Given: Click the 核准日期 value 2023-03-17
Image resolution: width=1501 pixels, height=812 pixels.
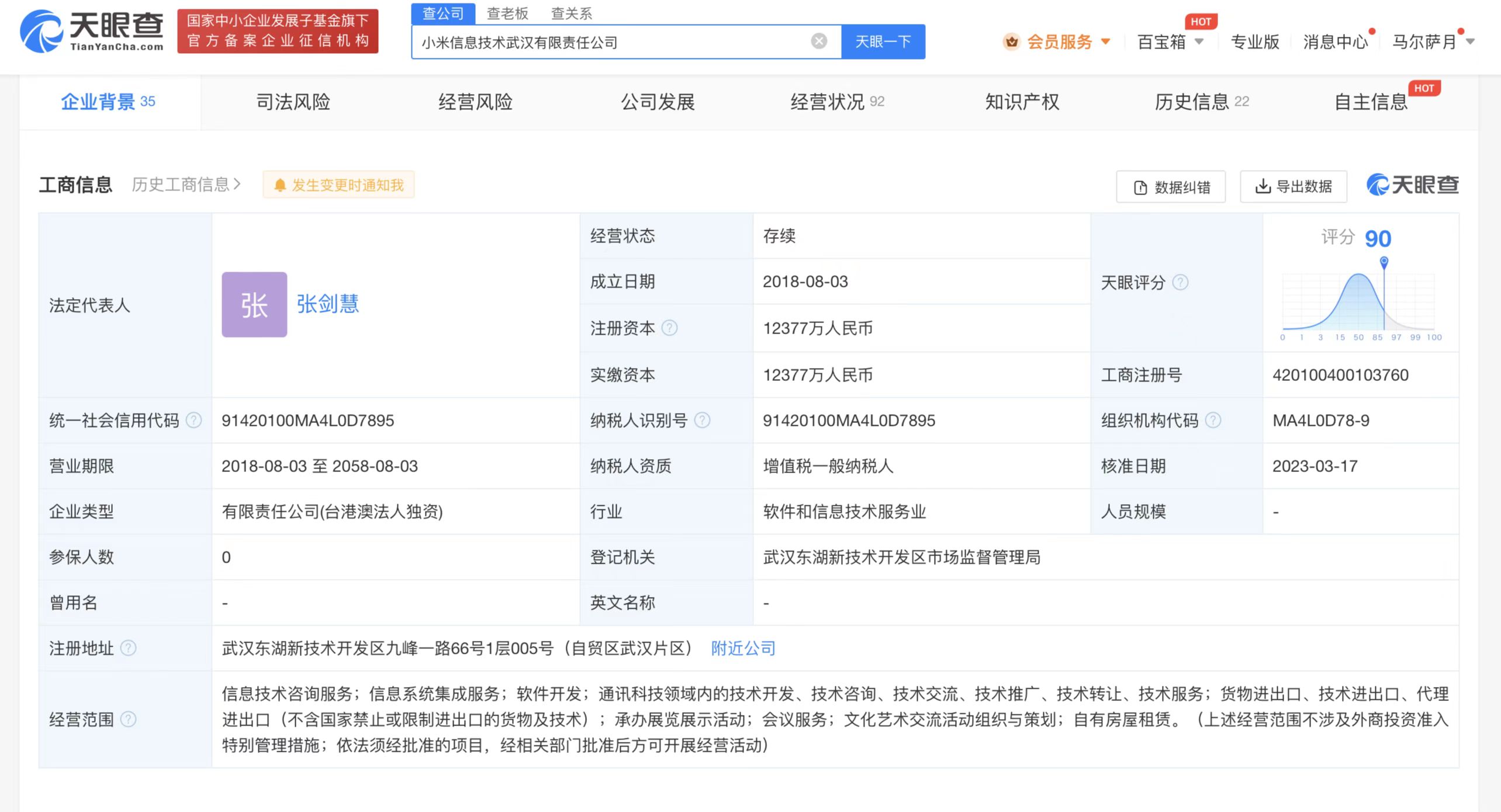Looking at the screenshot, I should coord(1315,466).
